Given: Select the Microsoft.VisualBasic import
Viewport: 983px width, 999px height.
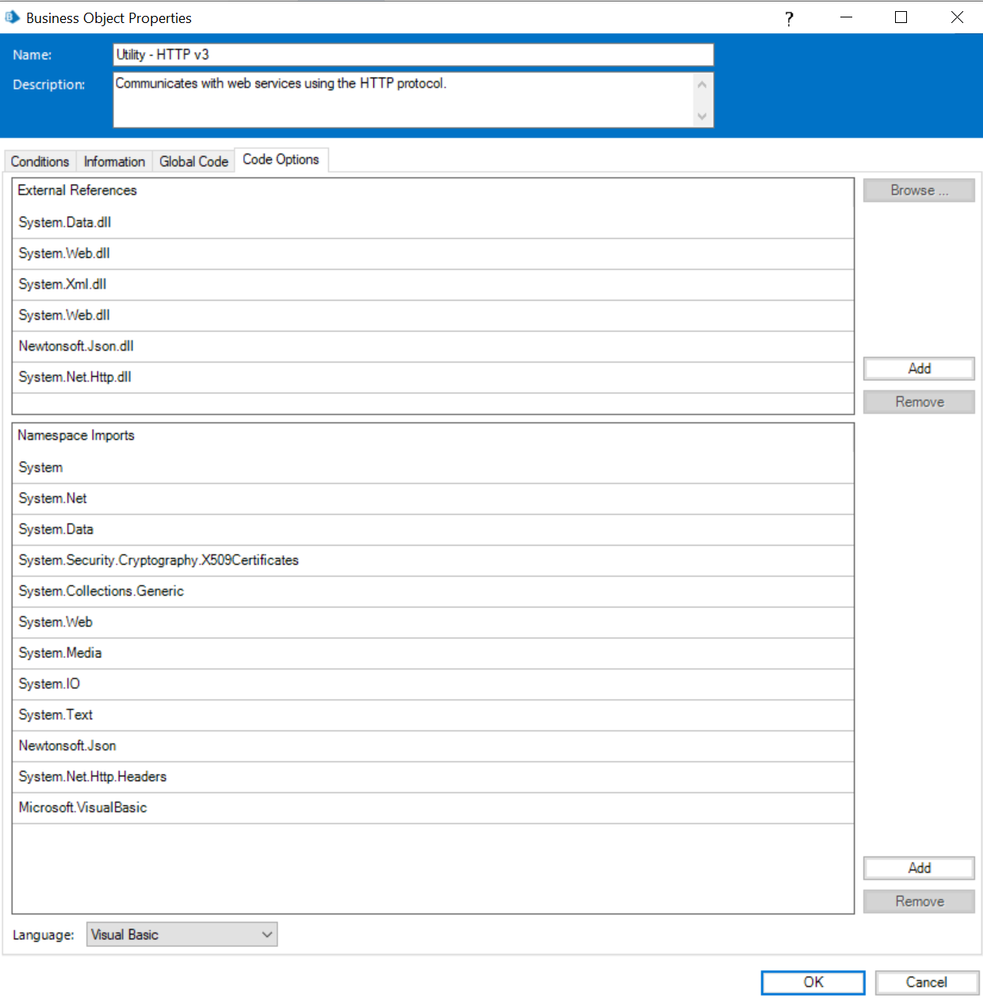Looking at the screenshot, I should coord(433,808).
